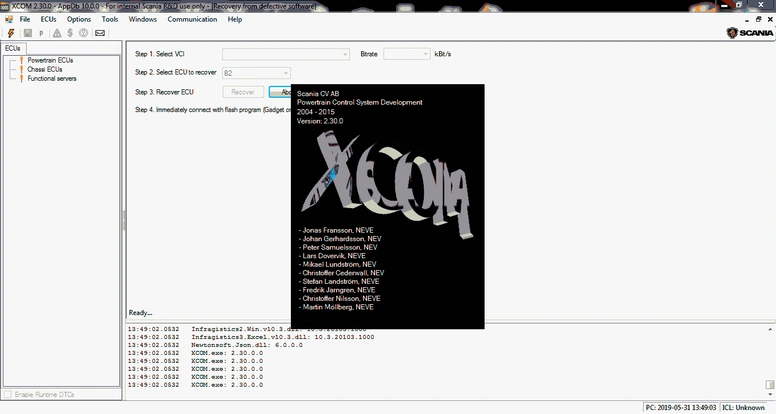Click the Powertrain ECUs status icon

pos(21,60)
